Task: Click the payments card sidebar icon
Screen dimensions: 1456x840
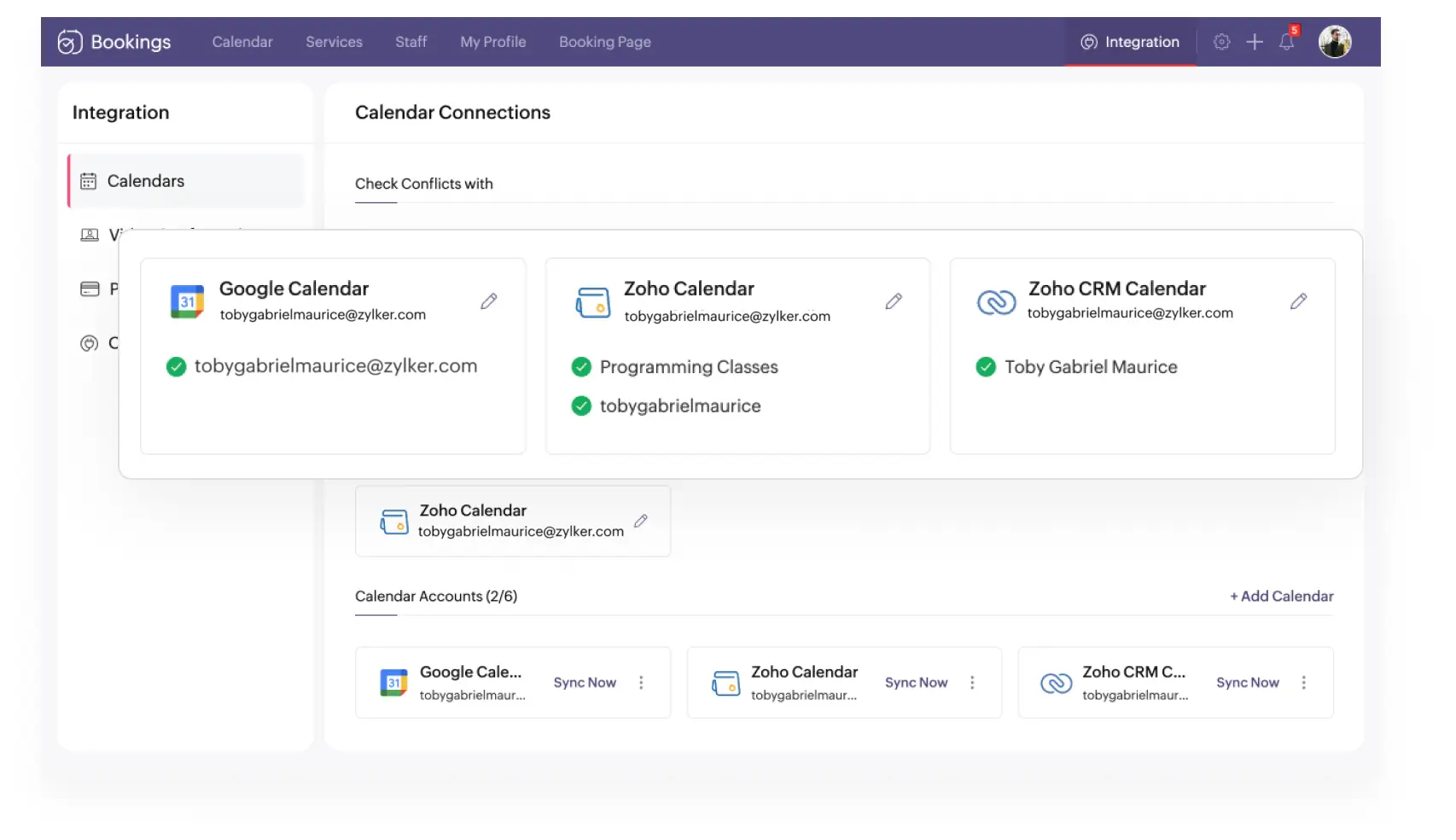Action: pos(90,289)
